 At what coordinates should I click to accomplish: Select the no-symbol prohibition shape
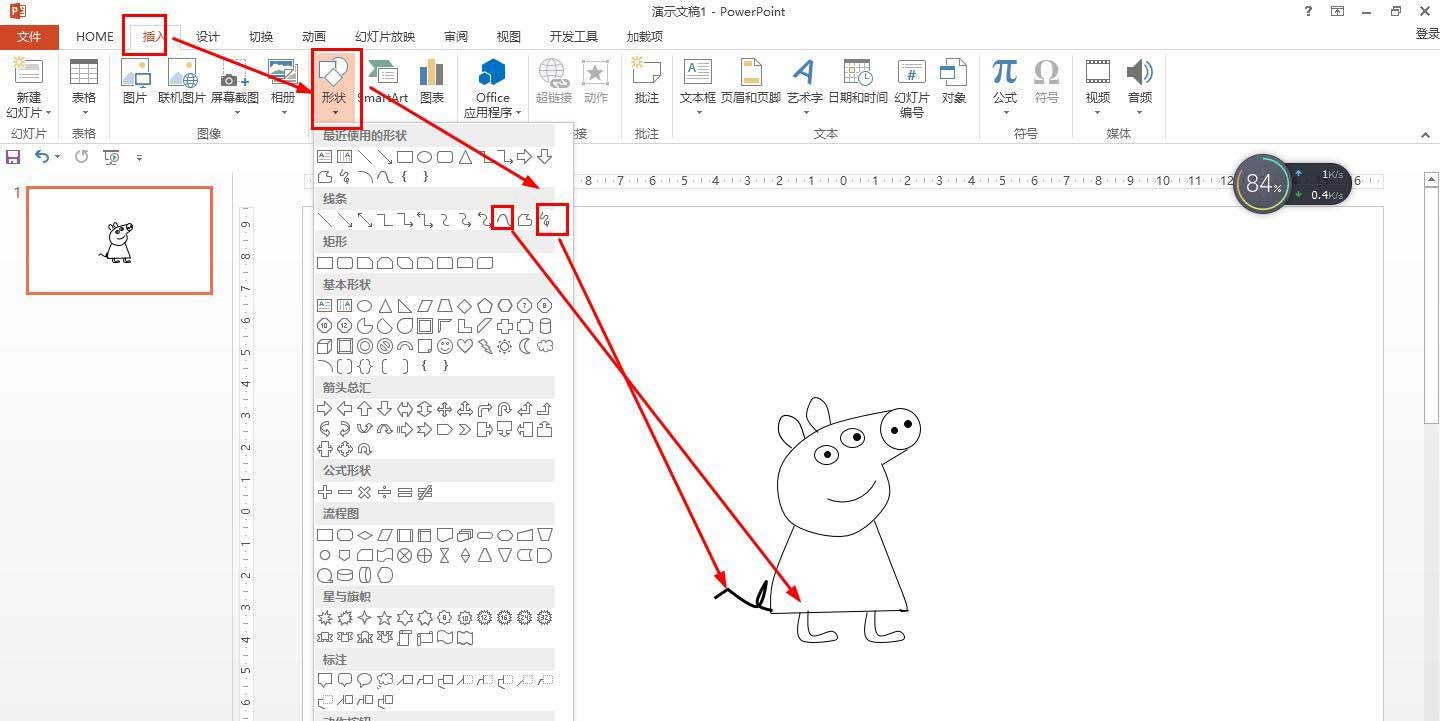tap(385, 346)
